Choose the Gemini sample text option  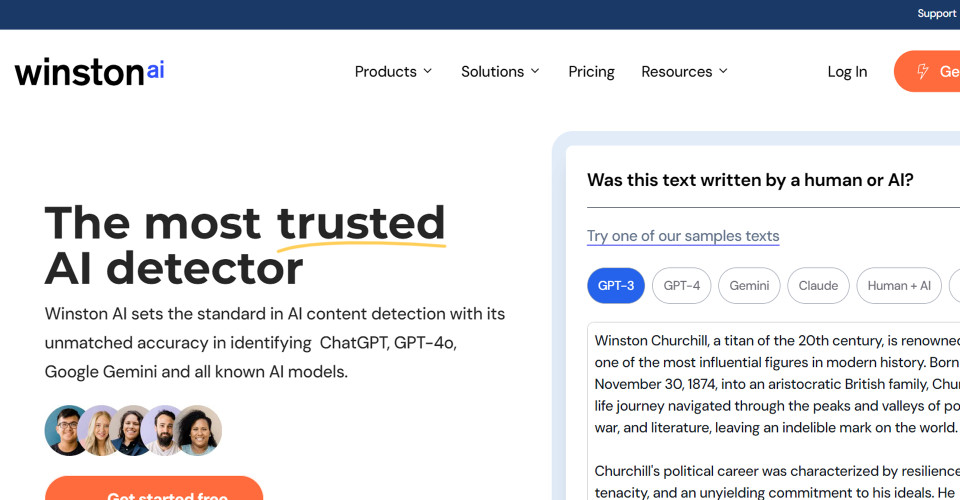(x=749, y=286)
